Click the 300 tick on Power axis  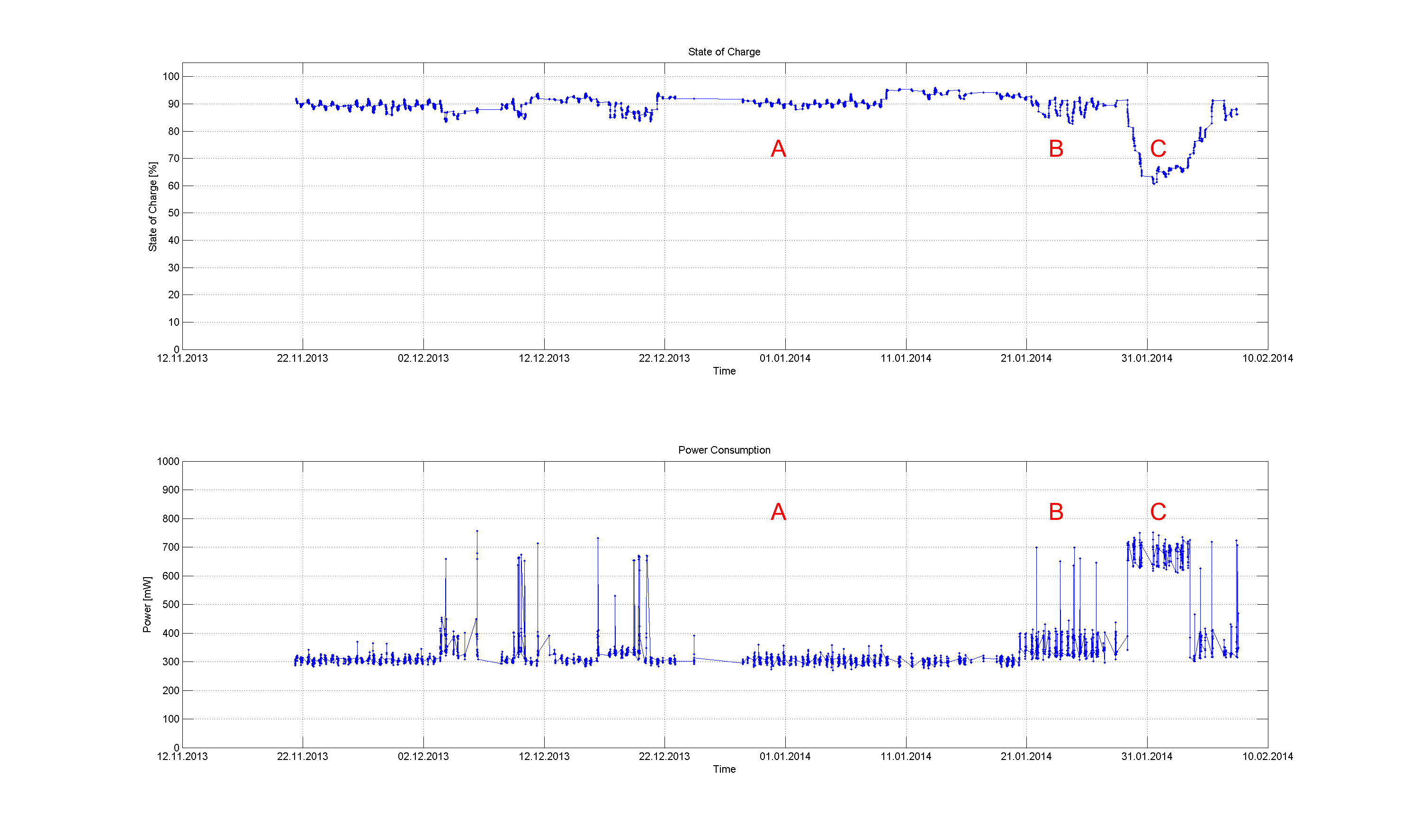[171, 661]
